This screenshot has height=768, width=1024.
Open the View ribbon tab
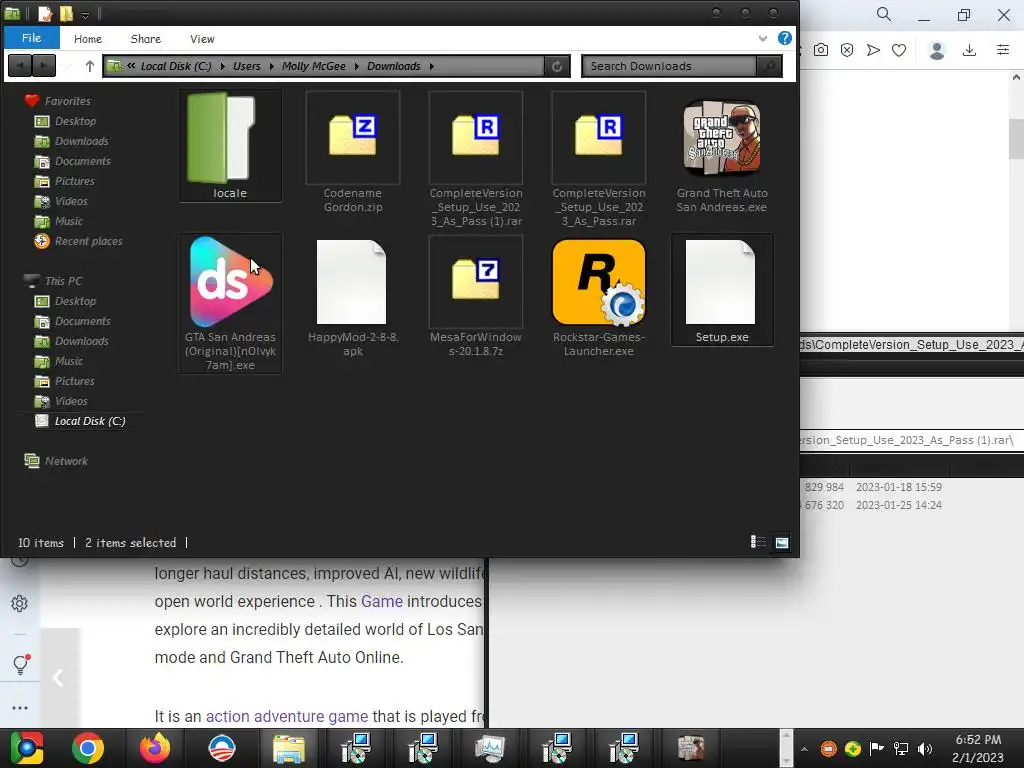202,39
